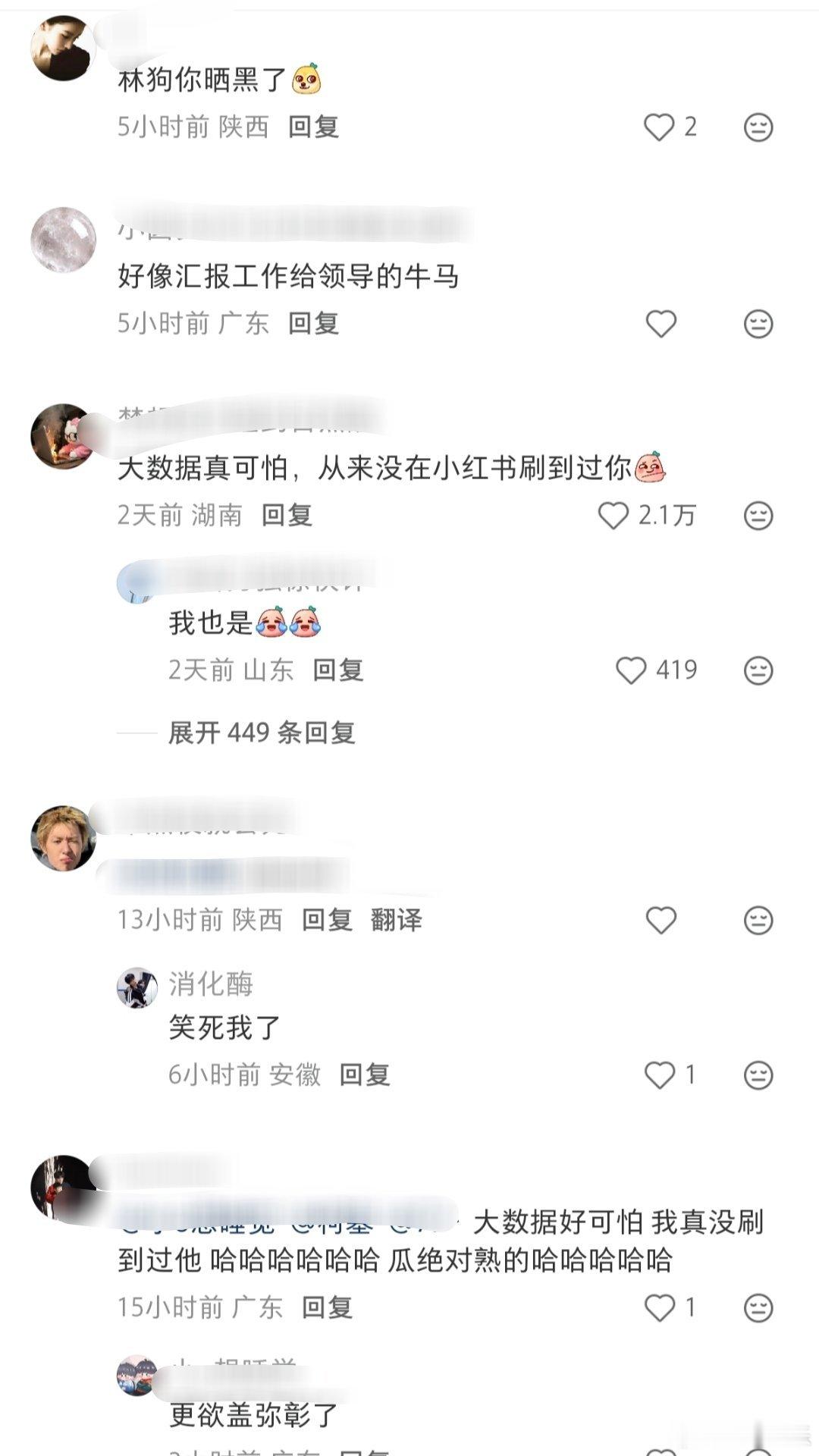Like the 大数据好可怕 comment from 广东

(x=659, y=1307)
